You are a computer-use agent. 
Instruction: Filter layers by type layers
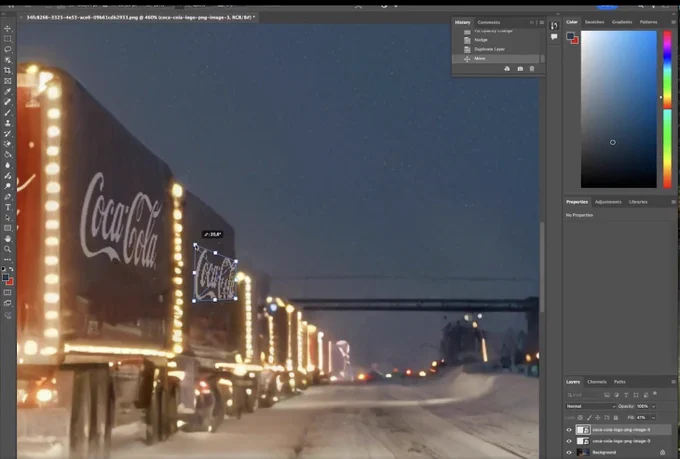[626, 395]
